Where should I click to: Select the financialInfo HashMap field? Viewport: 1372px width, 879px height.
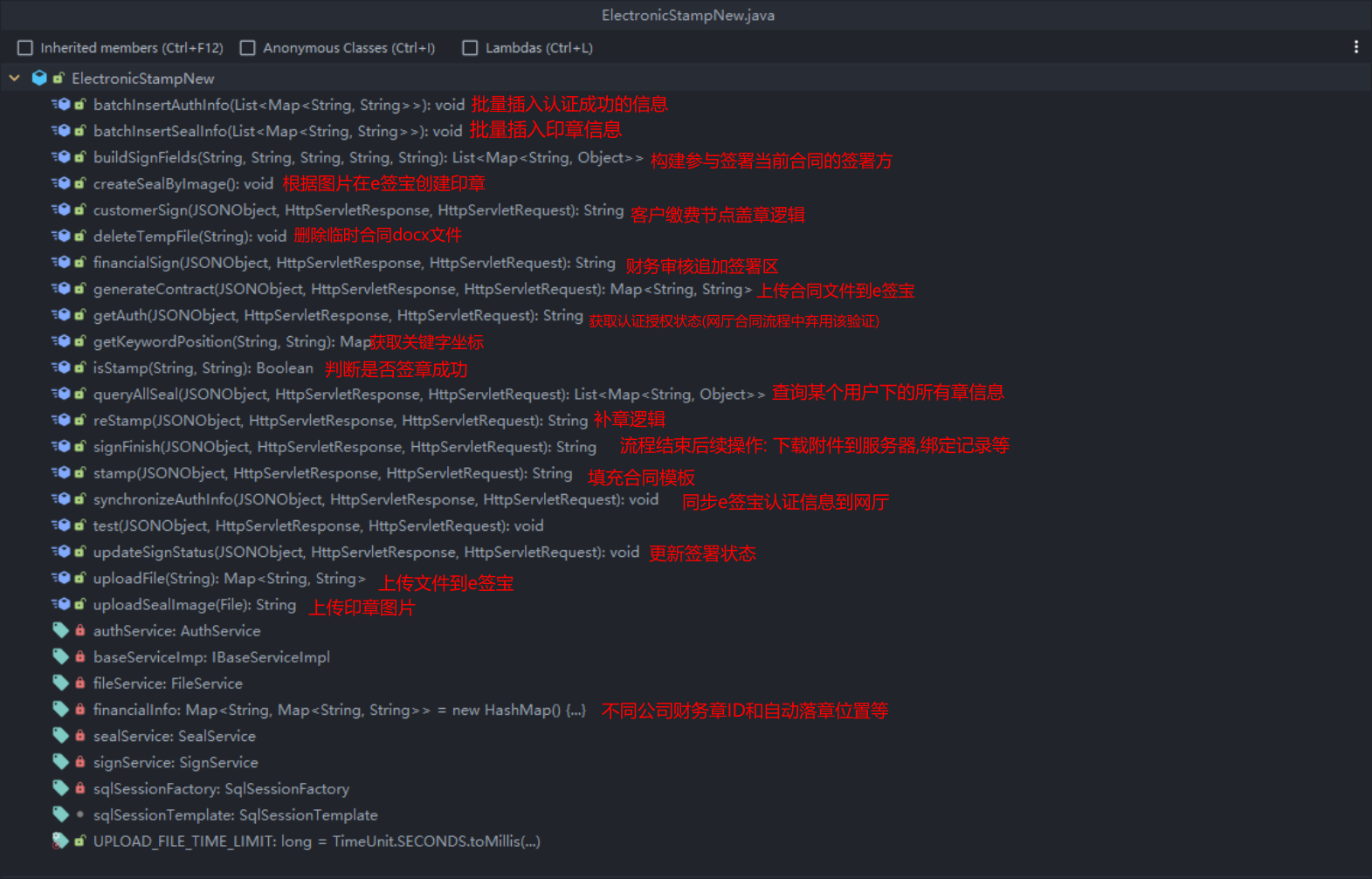pos(339,710)
